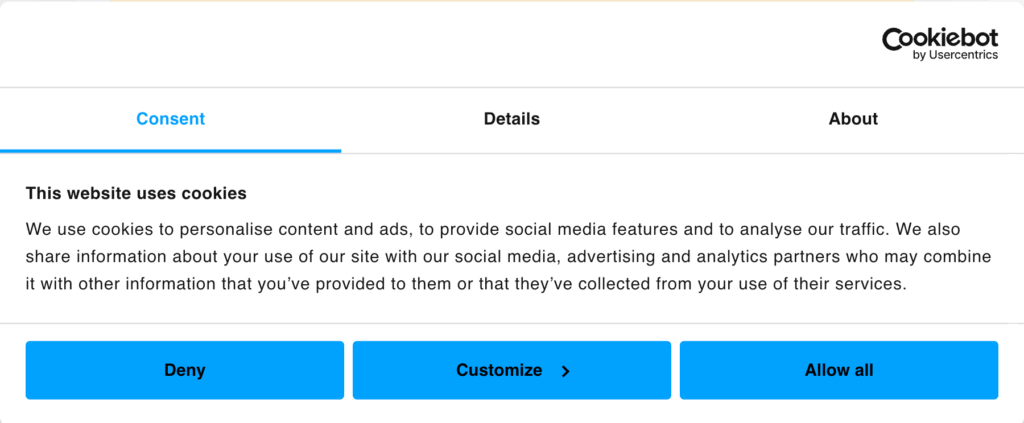The image size is (1024, 423).
Task: Click the "by Usercentrics" text under the logo
Action: click(955, 56)
